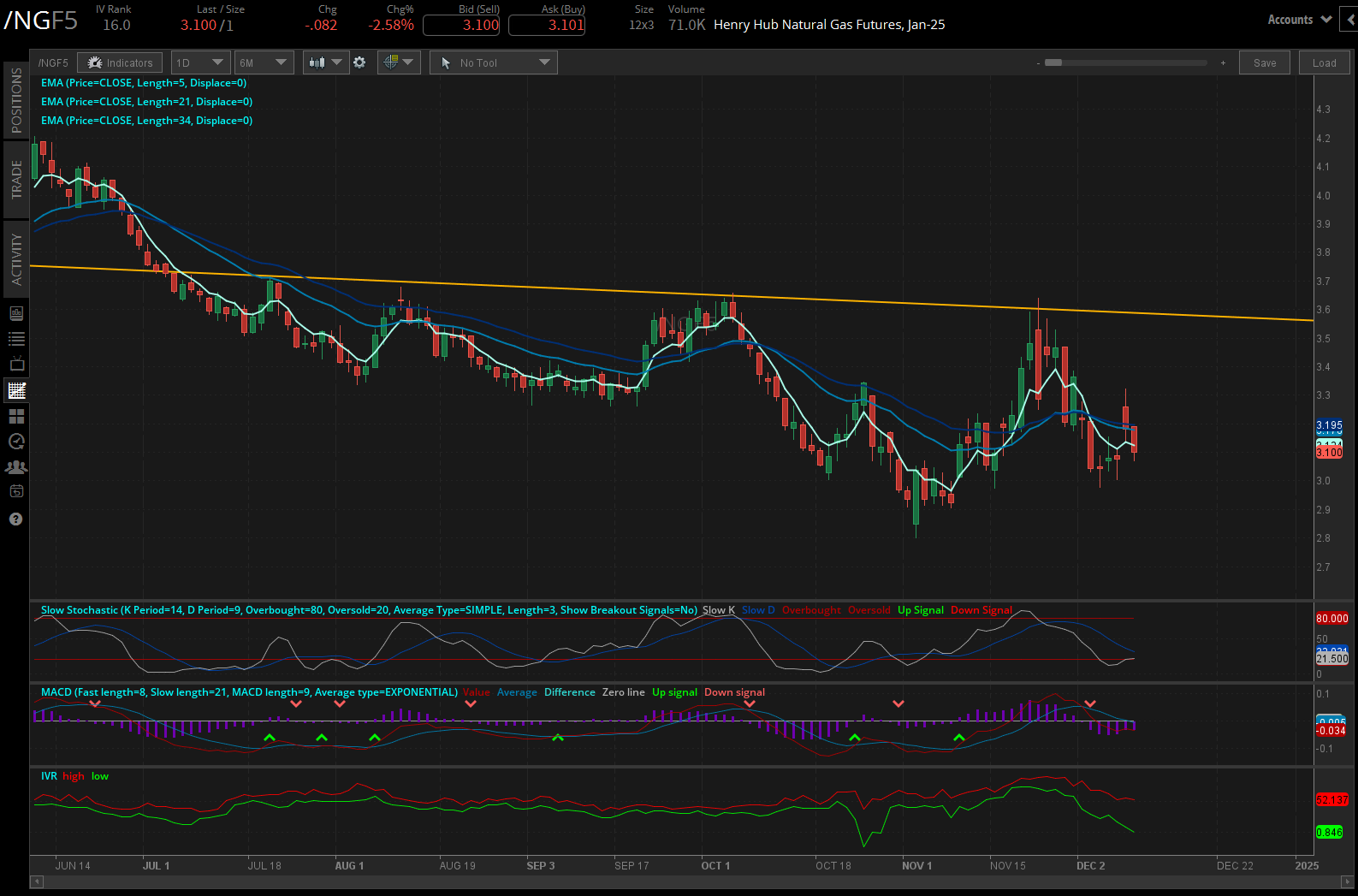
Task: Click the Indicators button
Action: tap(120, 62)
